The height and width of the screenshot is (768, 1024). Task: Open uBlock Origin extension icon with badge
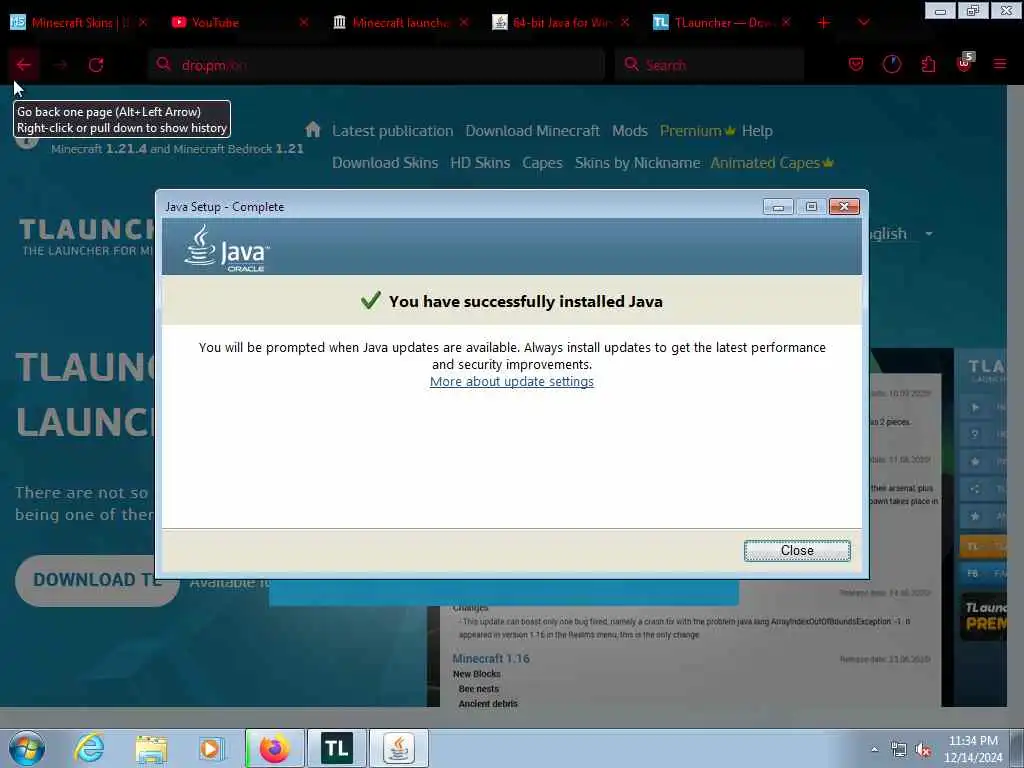click(964, 64)
